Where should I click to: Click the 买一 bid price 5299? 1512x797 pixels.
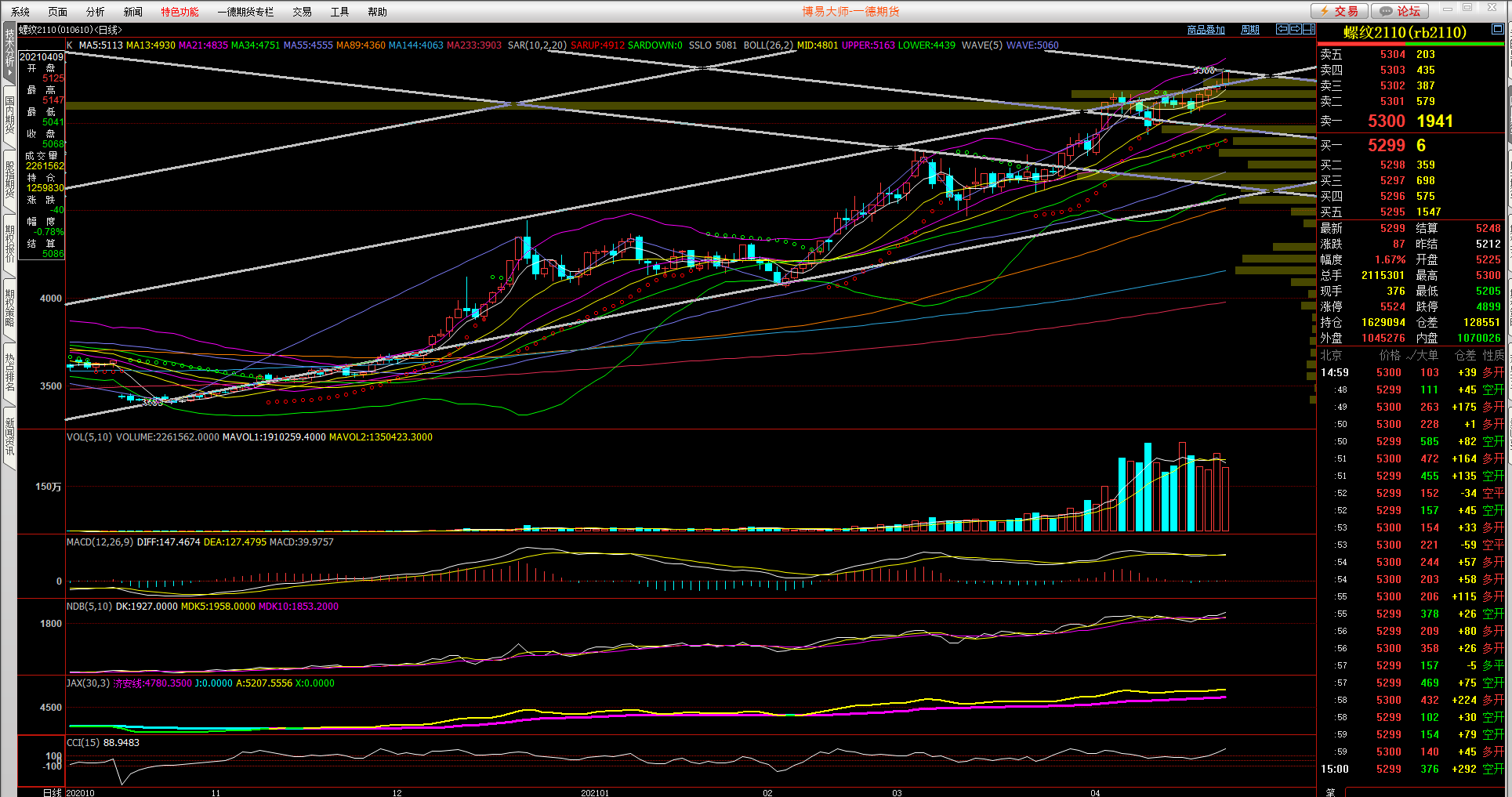point(1387,145)
